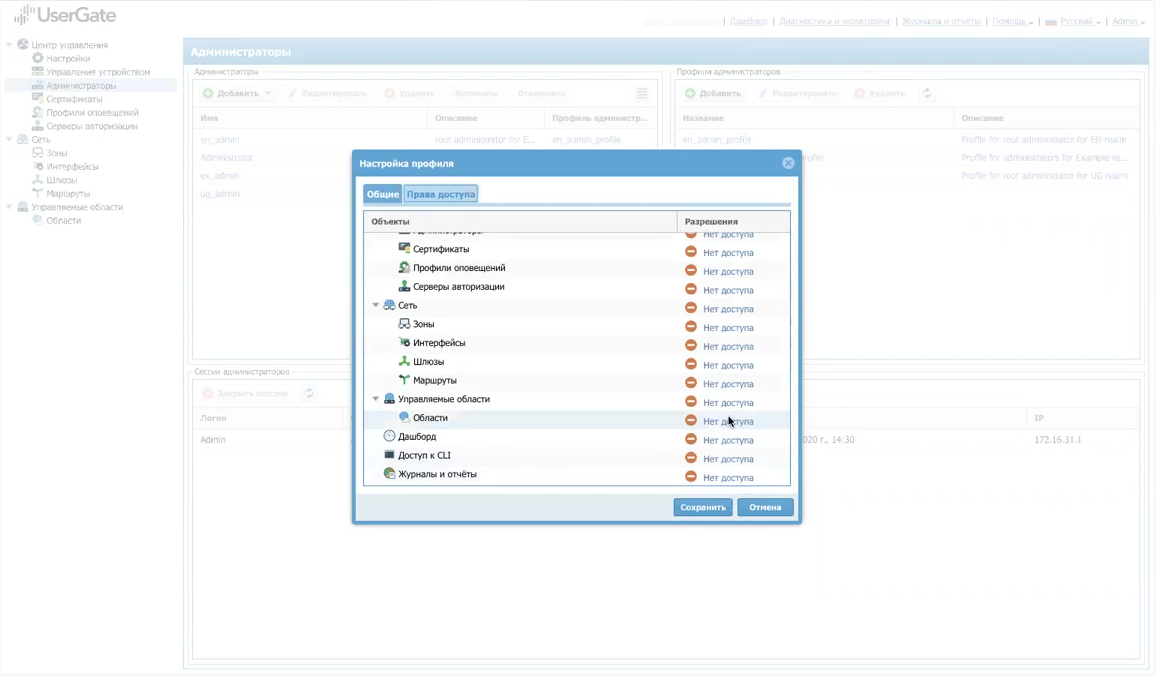Collapse Центр управления in the left sidebar
Image resolution: width=1156 pixels, height=677 pixels.
coord(9,45)
